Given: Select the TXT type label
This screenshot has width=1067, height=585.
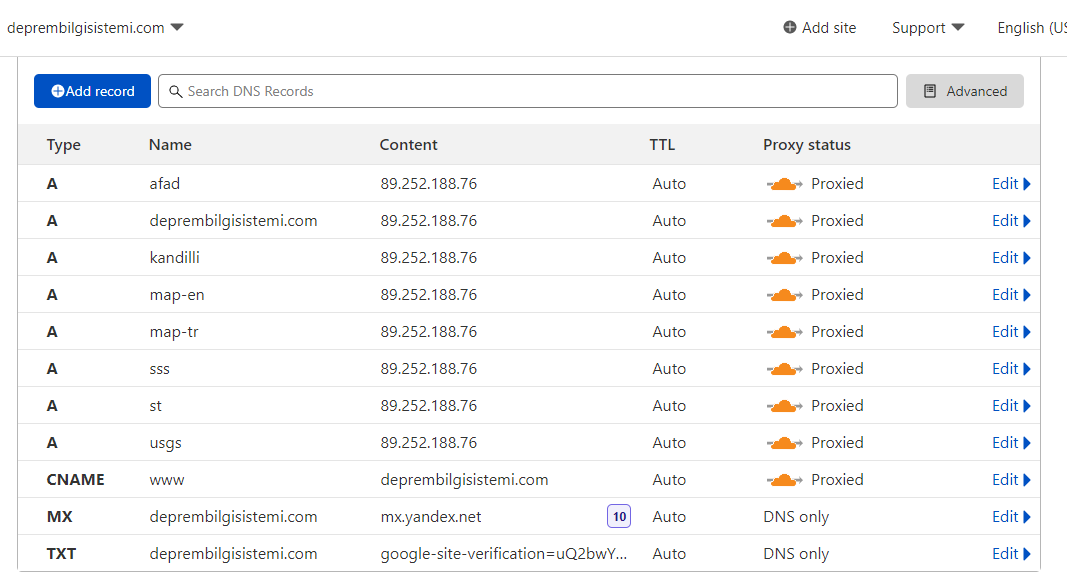Looking at the screenshot, I should point(61,554).
